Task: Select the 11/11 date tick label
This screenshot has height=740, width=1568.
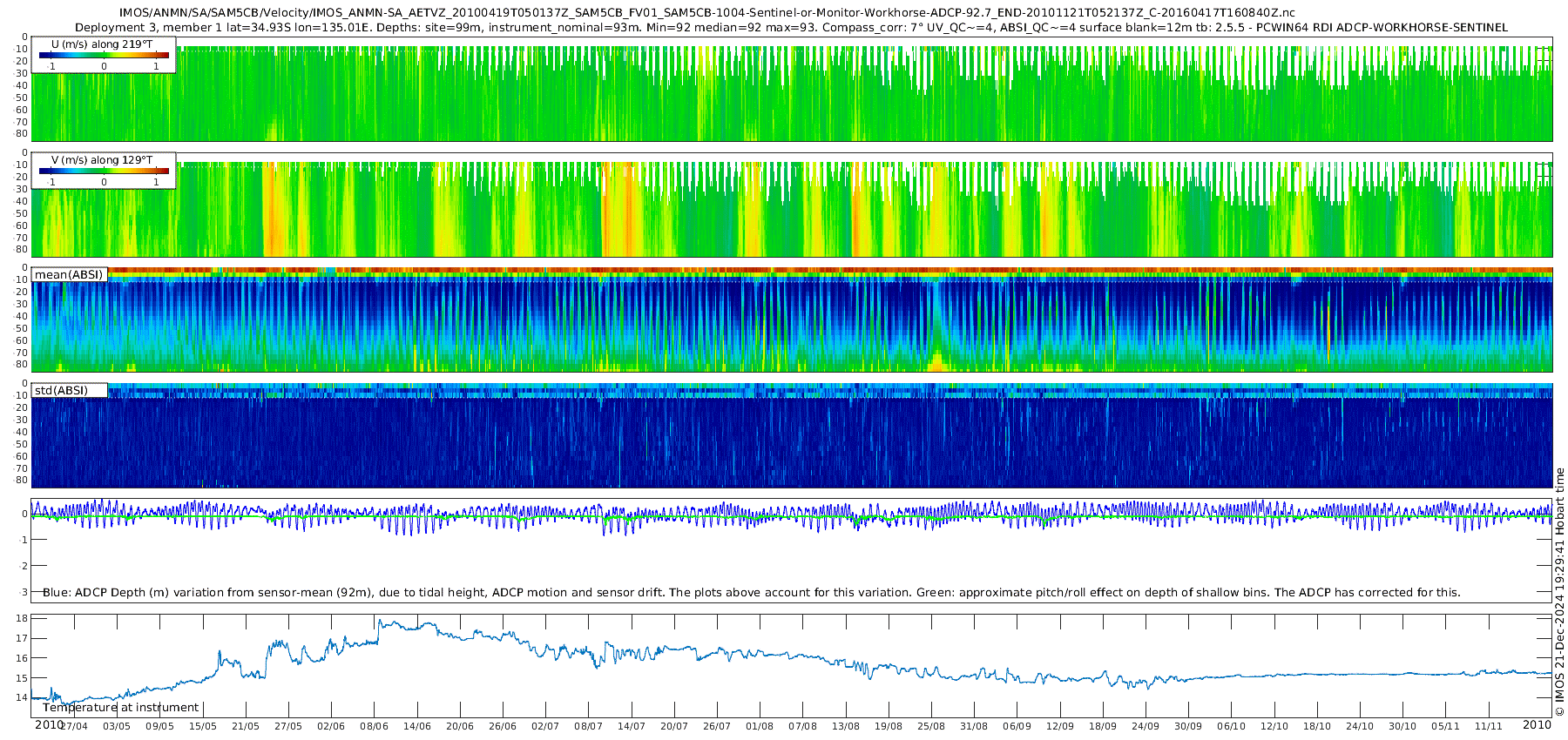Action: (1489, 727)
